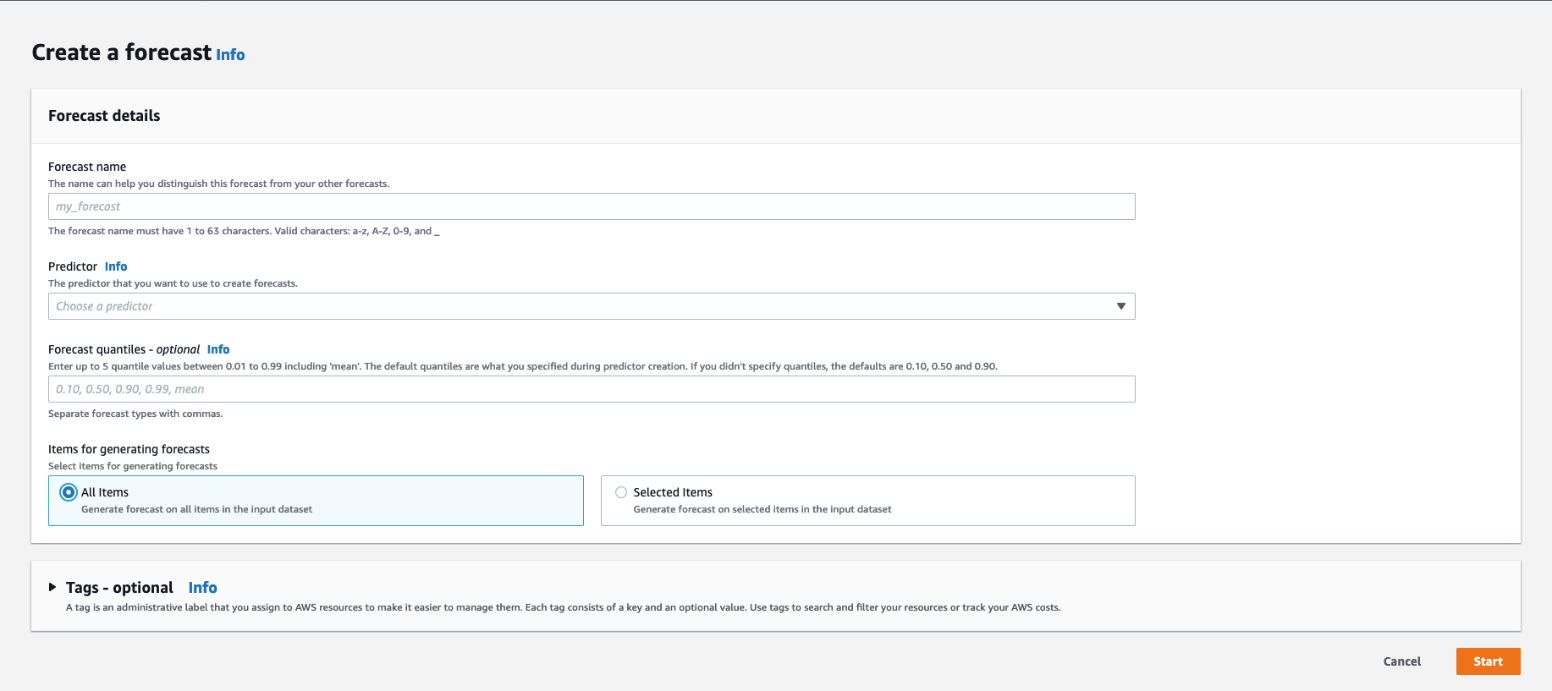Click the 'All Items' option label text

point(105,492)
